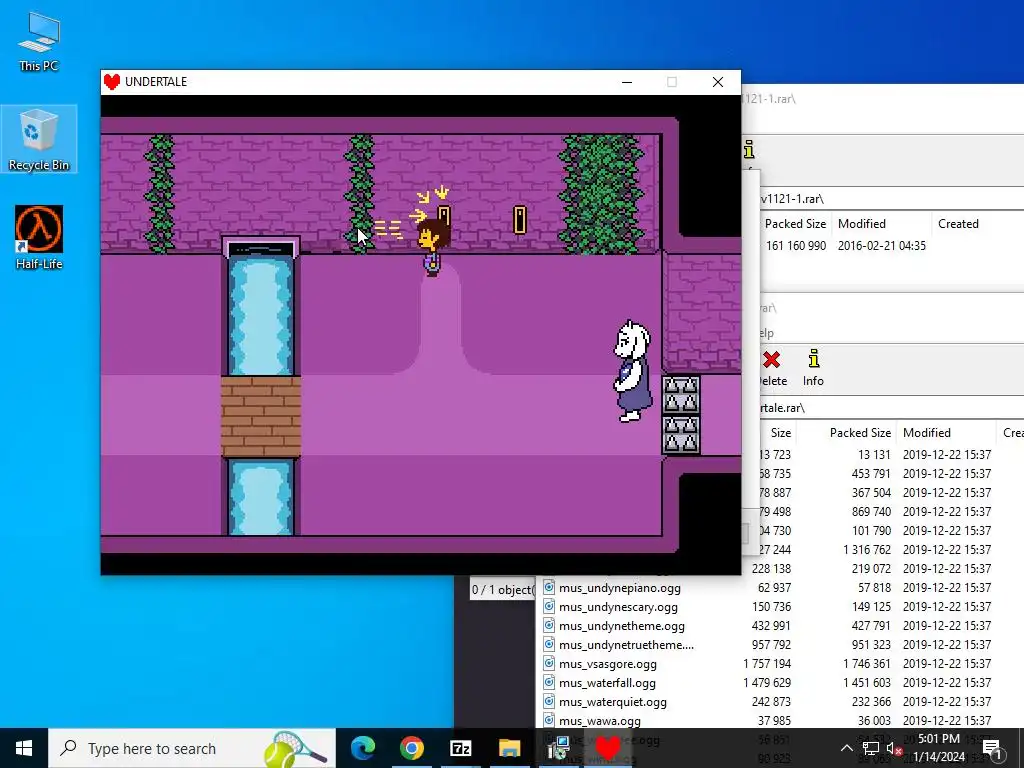Click the tennis racket icon in the search box
The width and height of the screenshot is (1024, 768).
click(x=294, y=749)
